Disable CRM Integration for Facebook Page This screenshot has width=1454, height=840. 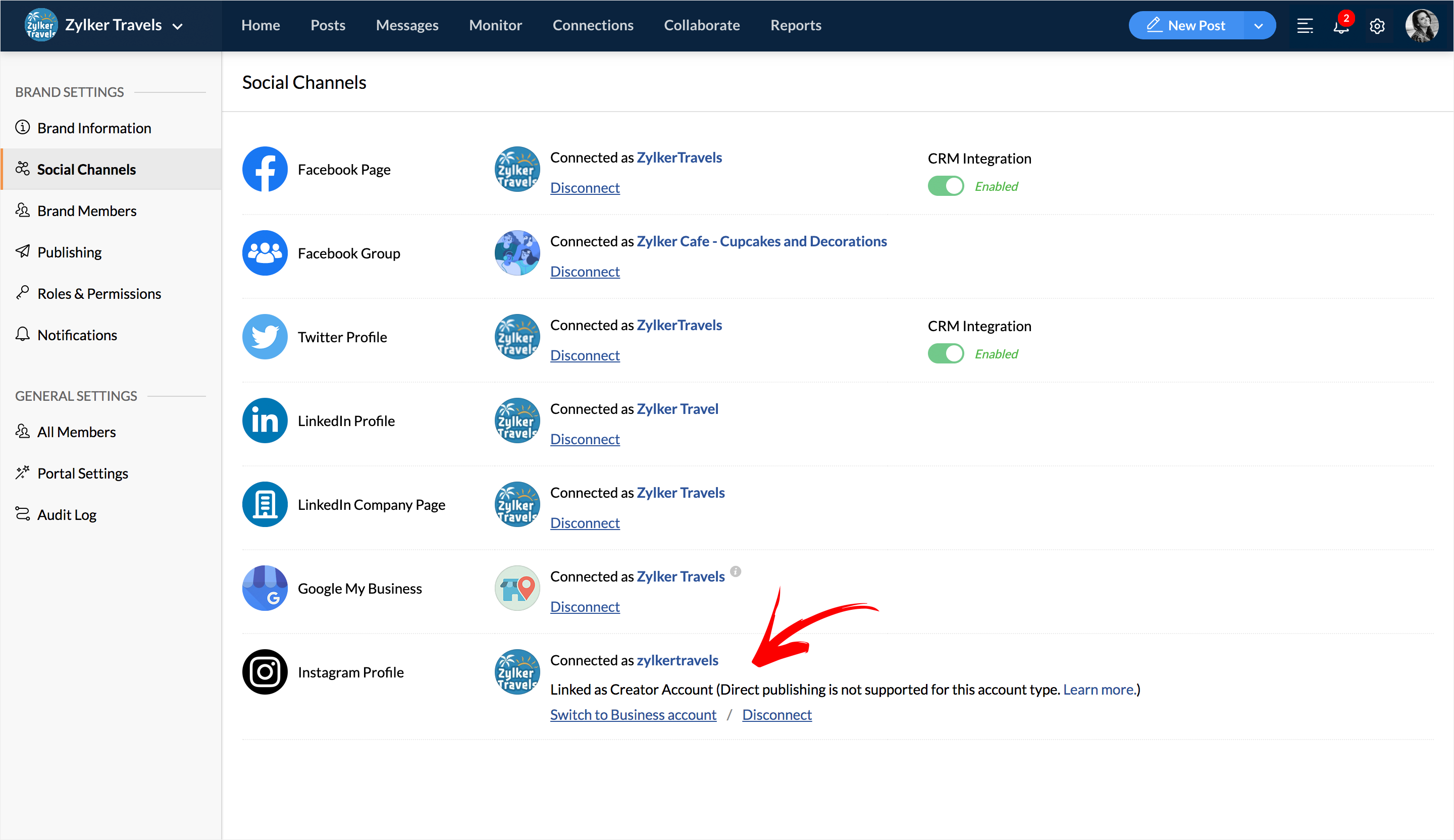click(x=946, y=186)
